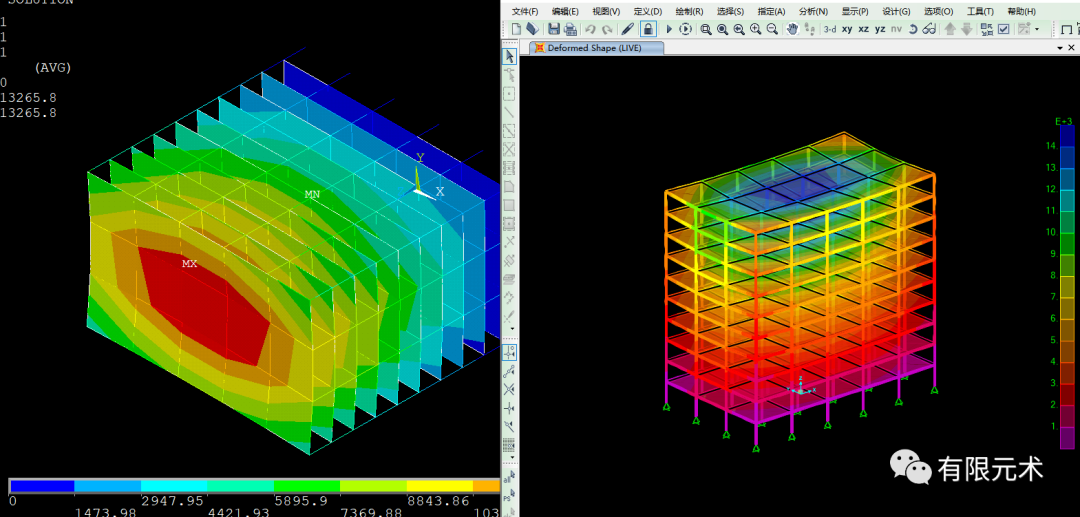The height and width of the screenshot is (517, 1080).
Task: Open the 视图(V) menu
Action: (606, 11)
